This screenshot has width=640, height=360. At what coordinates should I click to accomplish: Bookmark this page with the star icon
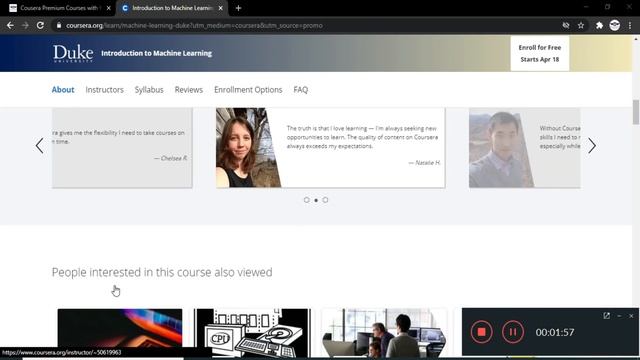click(581, 25)
